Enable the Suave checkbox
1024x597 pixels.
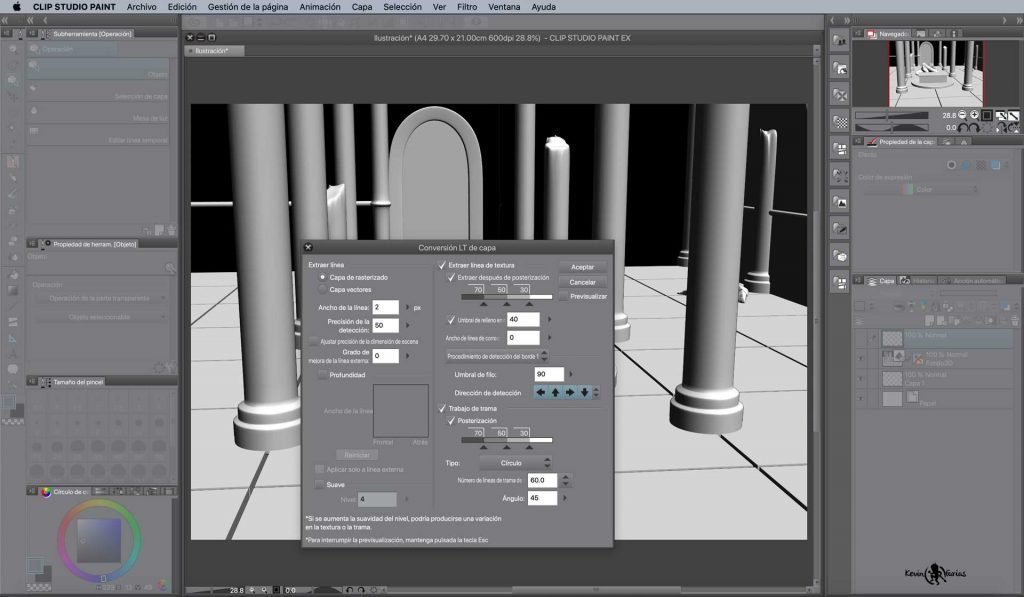[319, 485]
